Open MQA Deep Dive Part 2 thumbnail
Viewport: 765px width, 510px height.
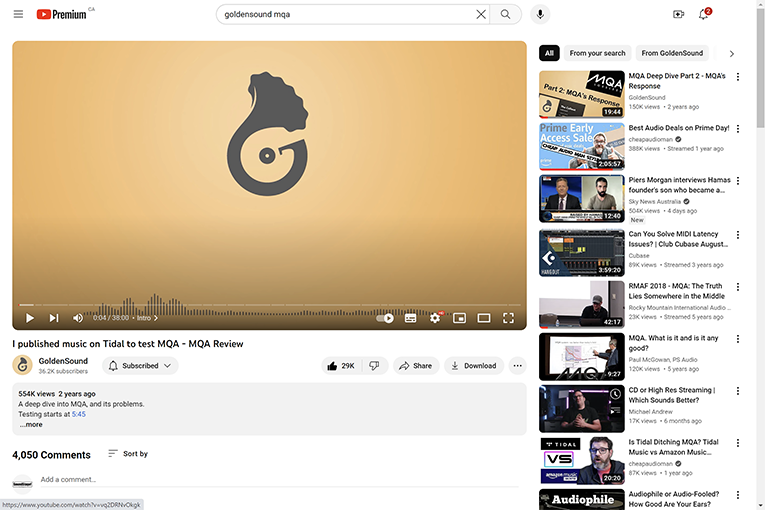click(x=582, y=94)
